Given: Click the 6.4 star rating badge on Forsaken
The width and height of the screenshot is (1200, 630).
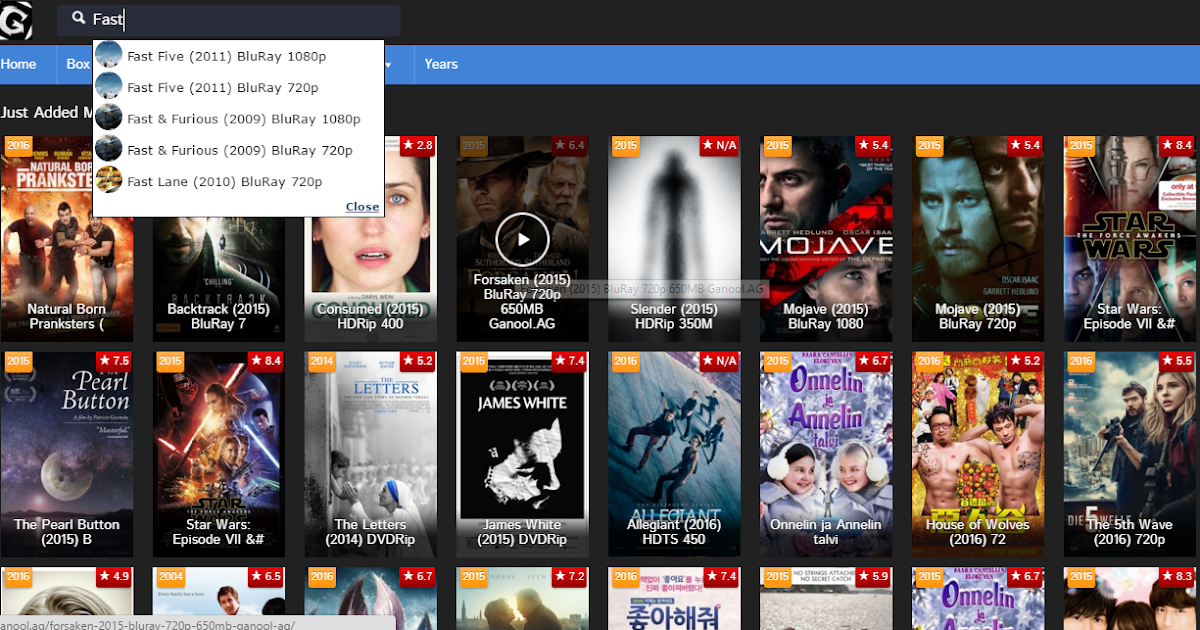Looking at the screenshot, I should coord(569,146).
